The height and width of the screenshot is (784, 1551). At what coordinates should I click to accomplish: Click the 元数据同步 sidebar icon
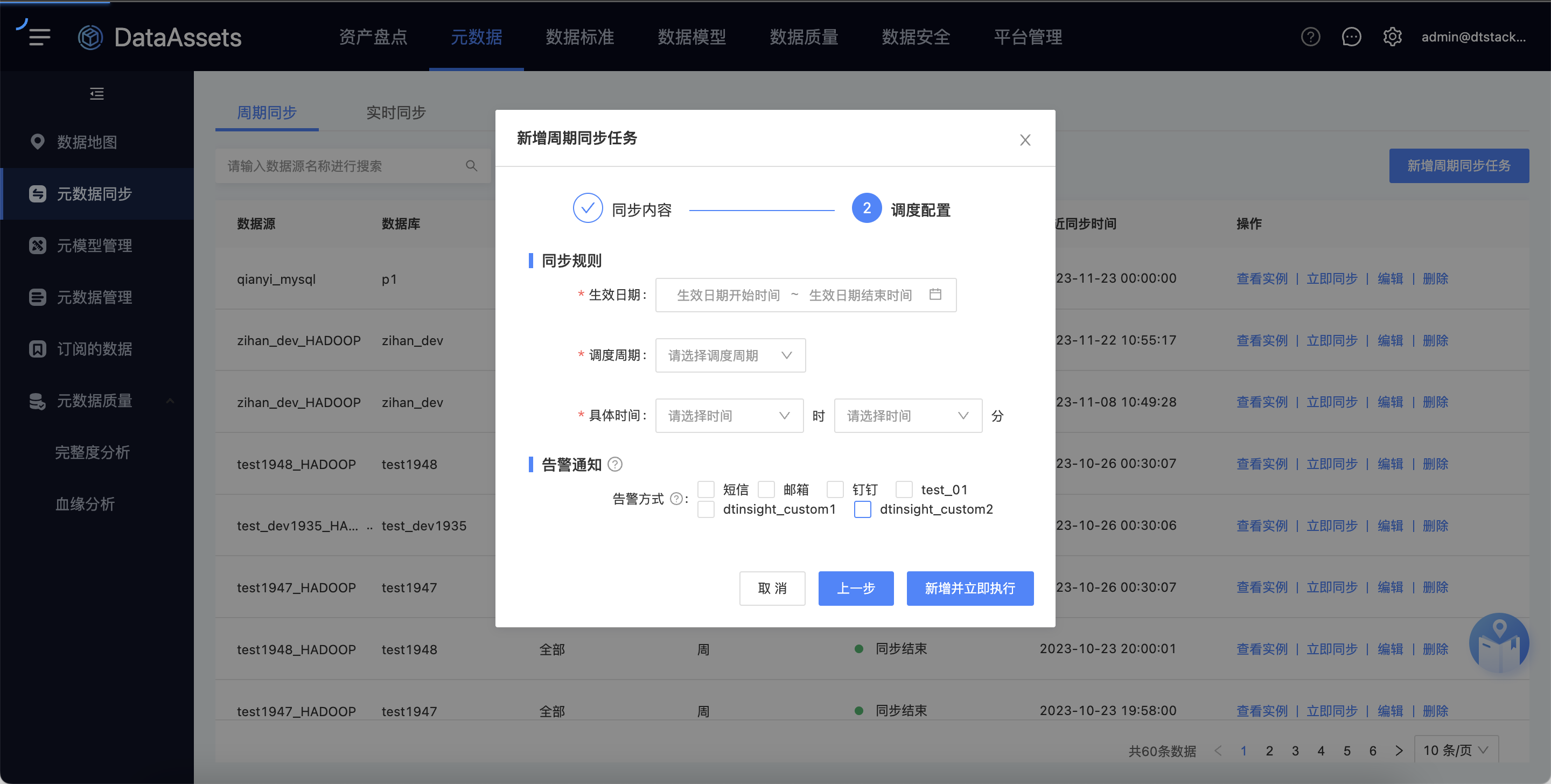coord(37,193)
